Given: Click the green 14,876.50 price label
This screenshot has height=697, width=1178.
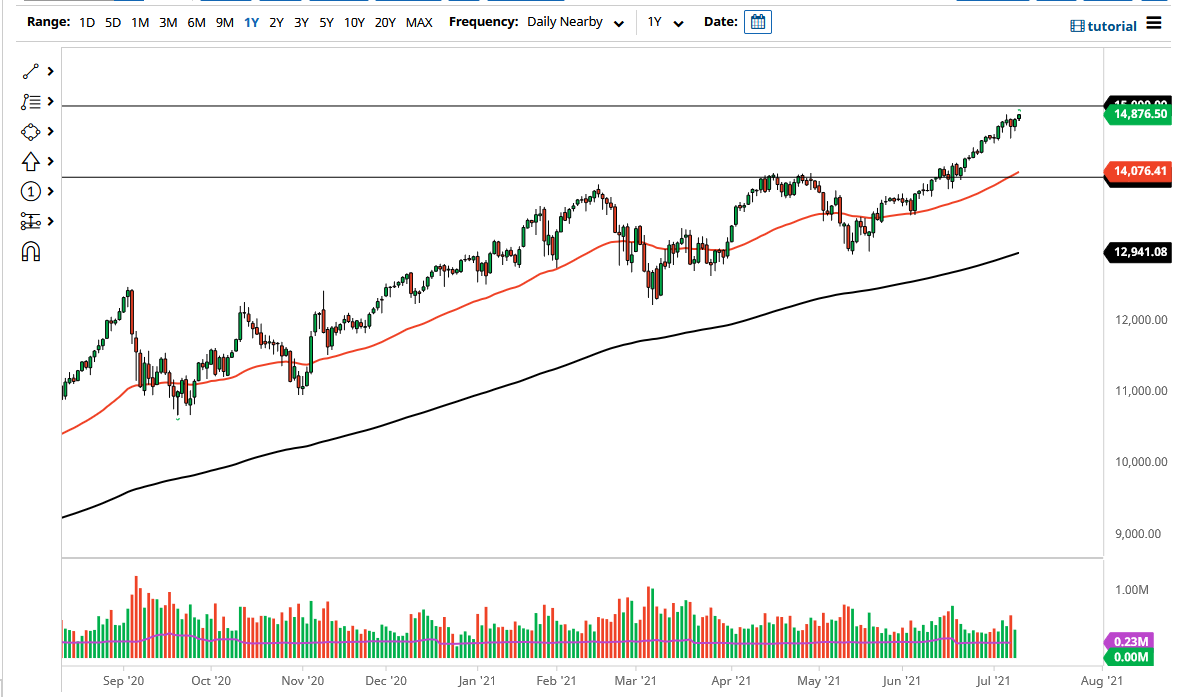Looking at the screenshot, I should click(1140, 114).
